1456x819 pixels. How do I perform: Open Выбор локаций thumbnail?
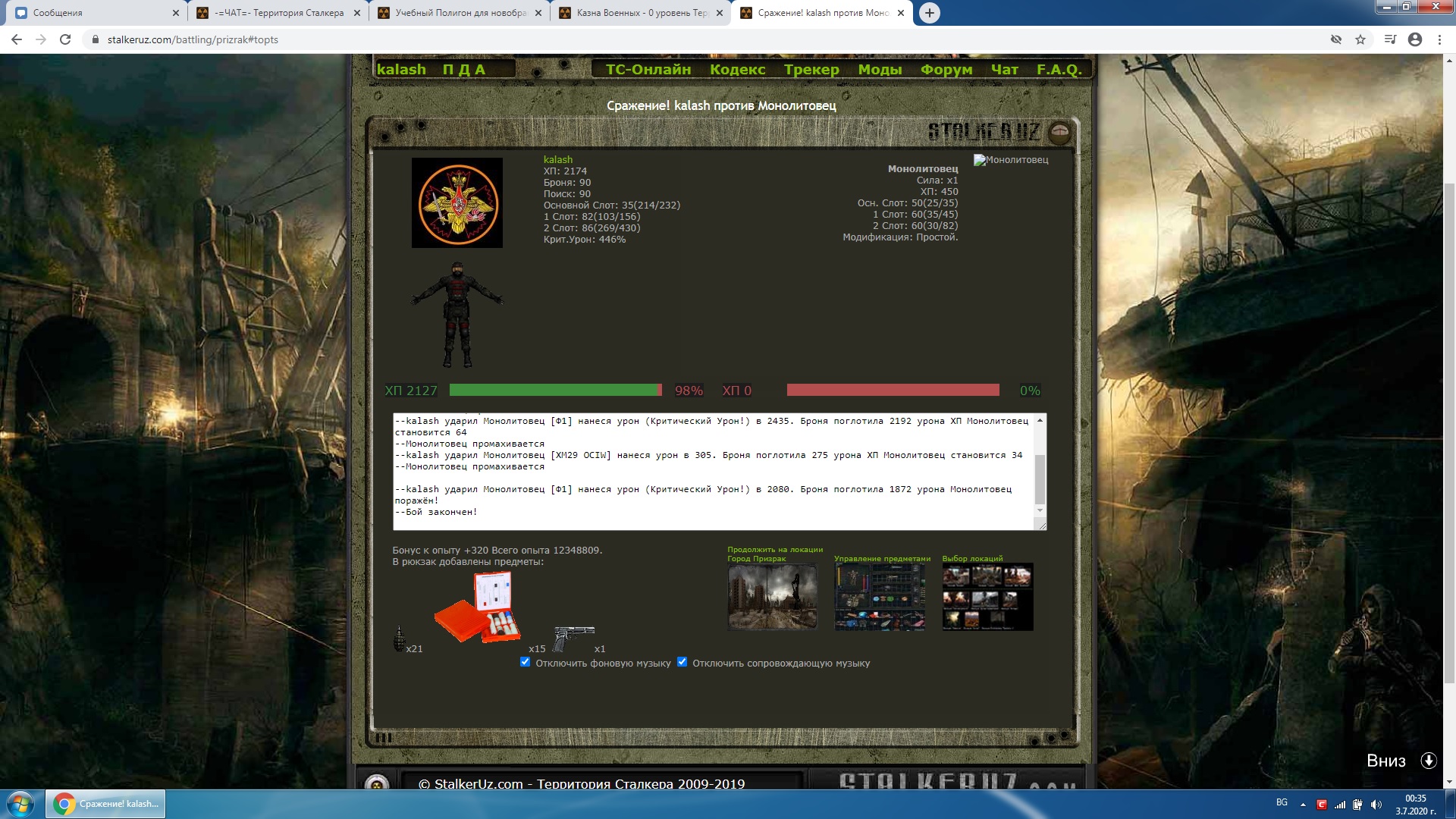tap(987, 598)
